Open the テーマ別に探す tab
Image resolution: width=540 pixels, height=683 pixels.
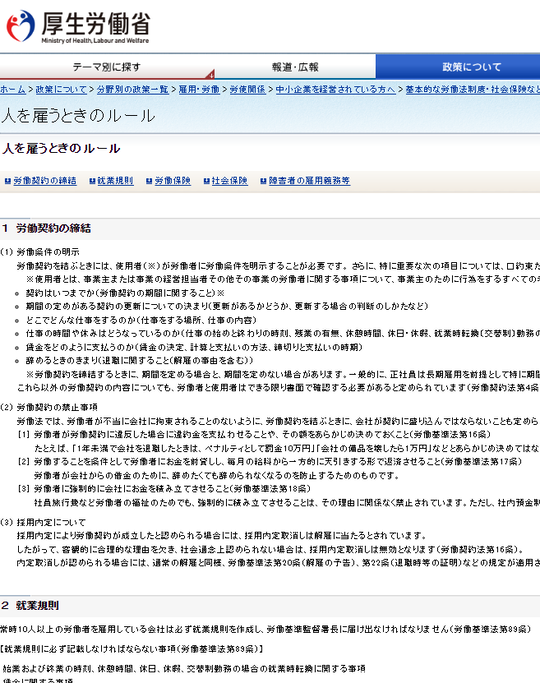coord(107,67)
